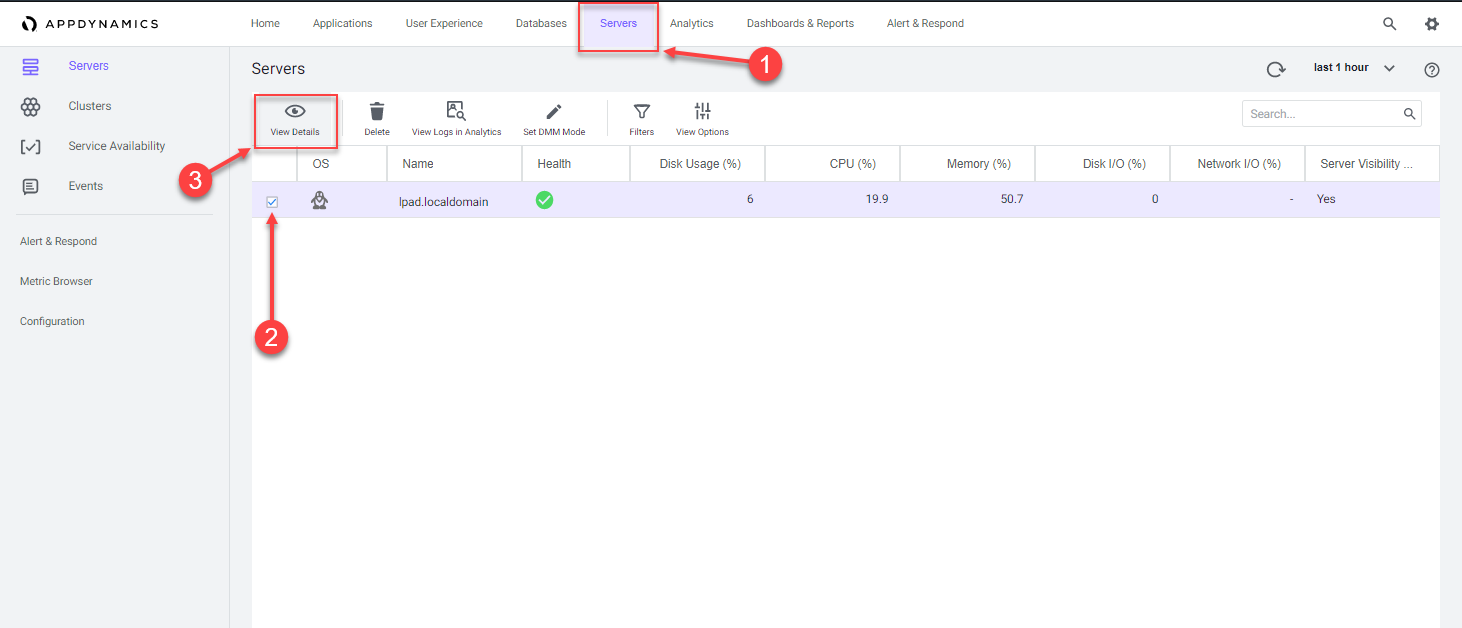This screenshot has width=1462, height=628.
Task: Click the Linux penguin OS icon
Action: coord(320,200)
